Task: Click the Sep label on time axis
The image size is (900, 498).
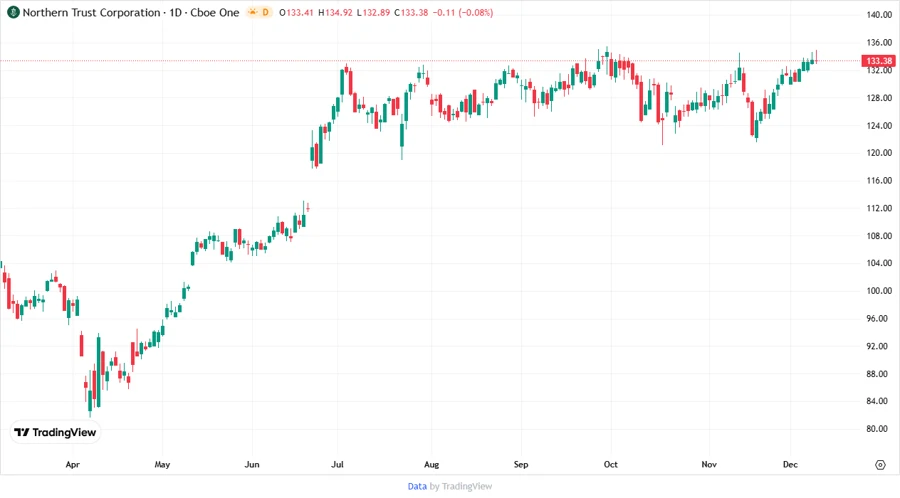Action: coord(521,465)
